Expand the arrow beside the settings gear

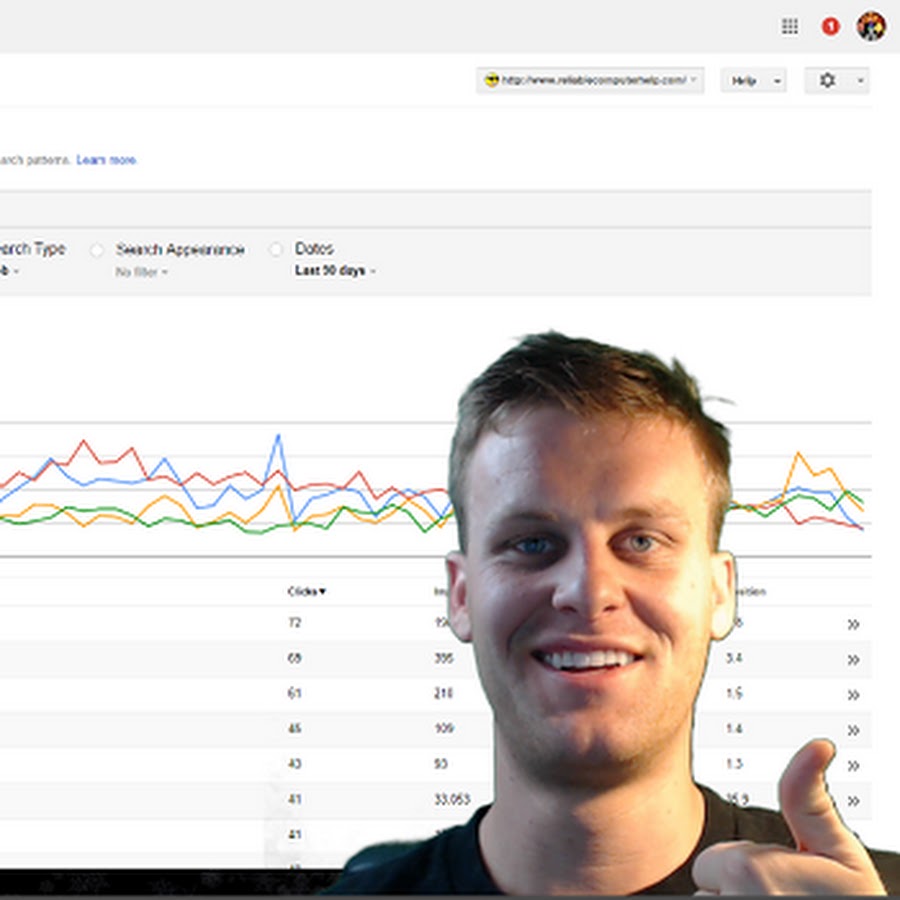point(860,81)
